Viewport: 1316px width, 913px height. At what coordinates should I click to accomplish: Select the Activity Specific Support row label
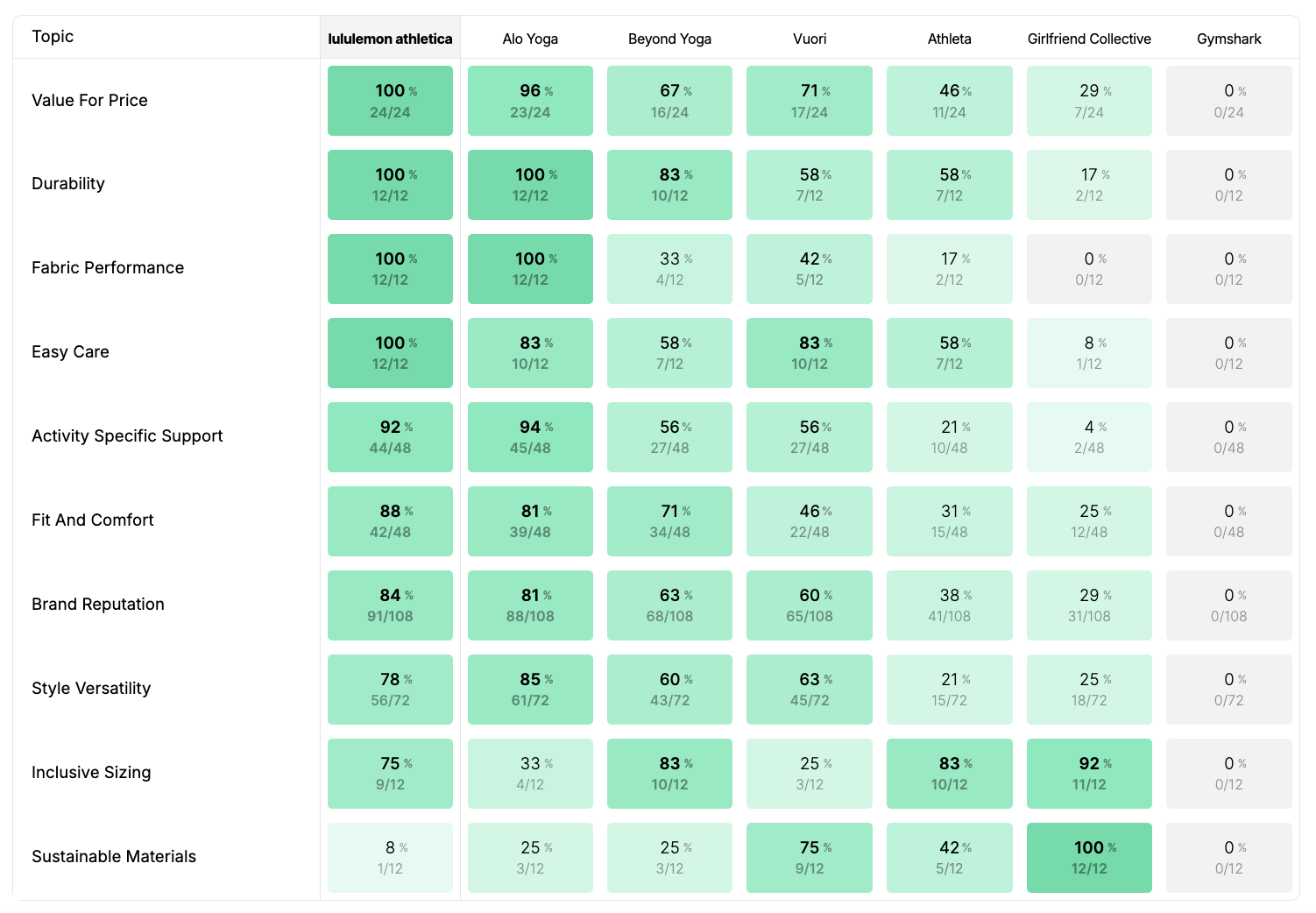(127, 435)
